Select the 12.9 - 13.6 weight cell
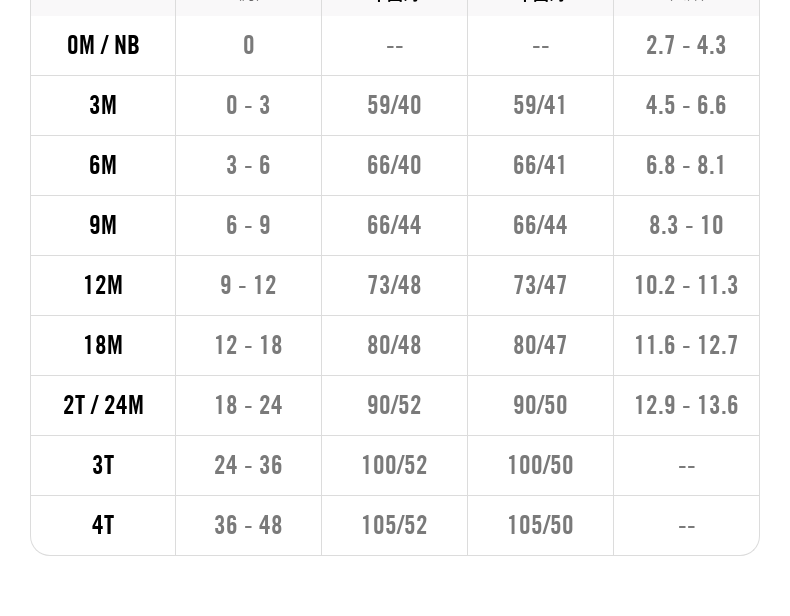This screenshot has height=616, width=790. point(686,405)
